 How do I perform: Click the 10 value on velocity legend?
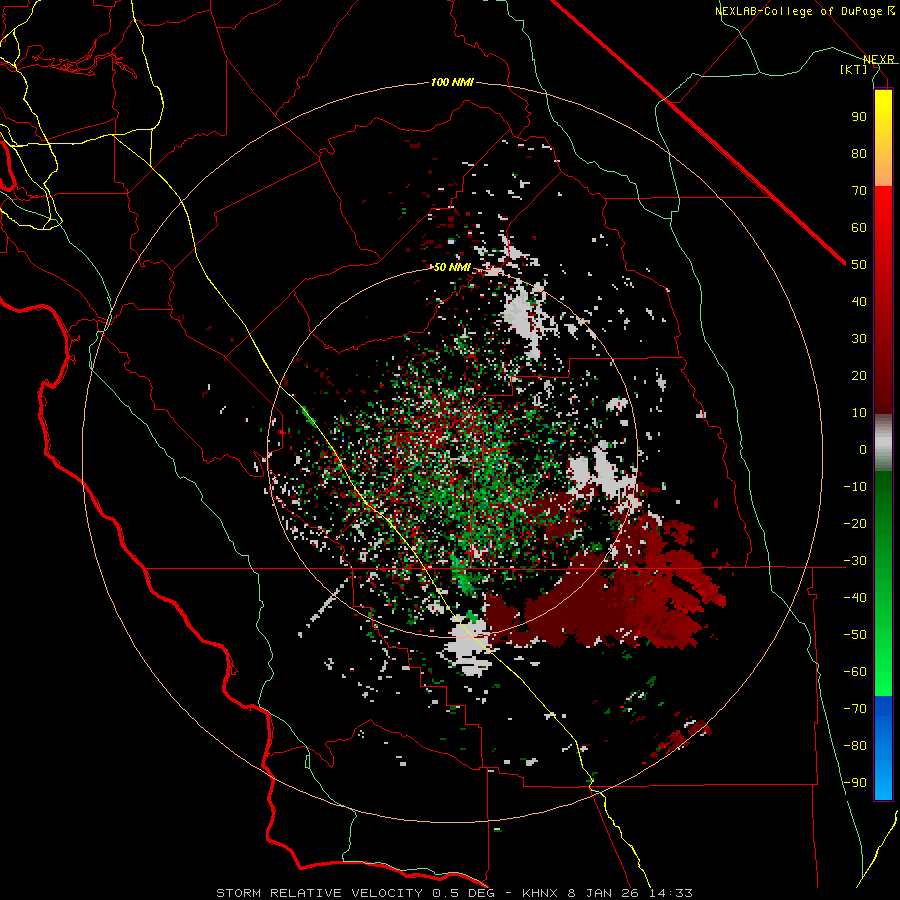[859, 413]
